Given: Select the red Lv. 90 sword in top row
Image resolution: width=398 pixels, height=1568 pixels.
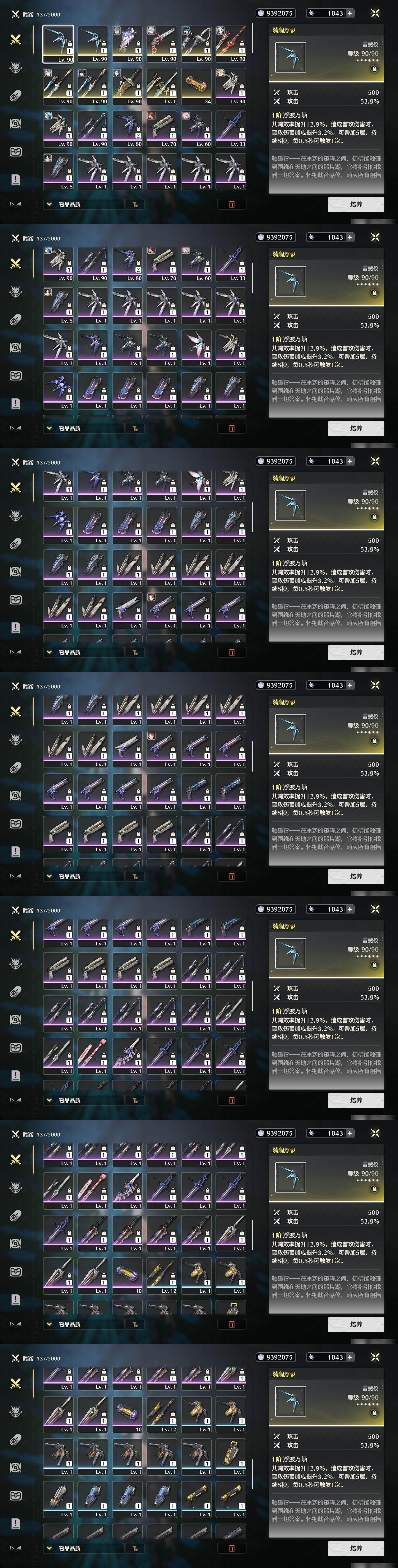Looking at the screenshot, I should point(231,44).
